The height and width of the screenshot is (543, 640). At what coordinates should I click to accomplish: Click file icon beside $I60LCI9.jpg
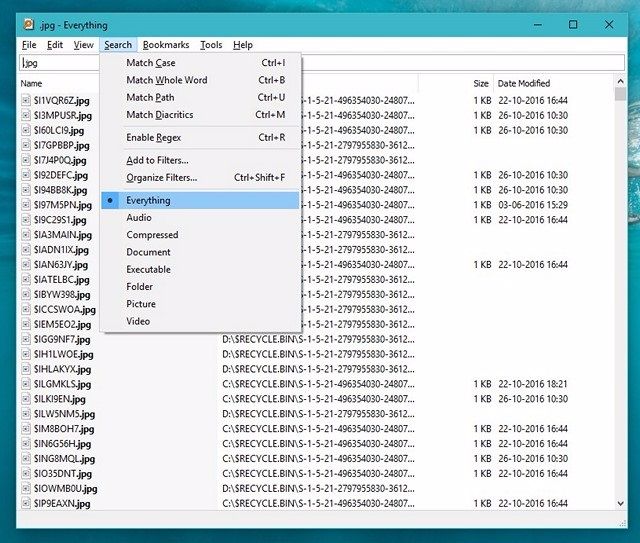(x=26, y=130)
